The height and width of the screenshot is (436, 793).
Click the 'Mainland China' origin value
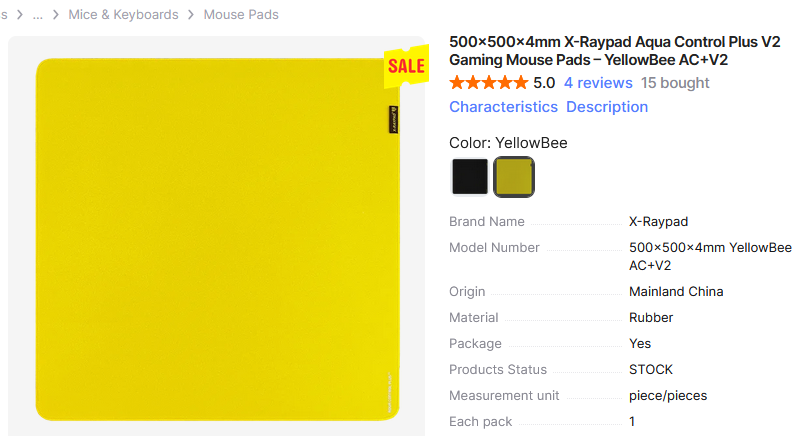tap(676, 291)
